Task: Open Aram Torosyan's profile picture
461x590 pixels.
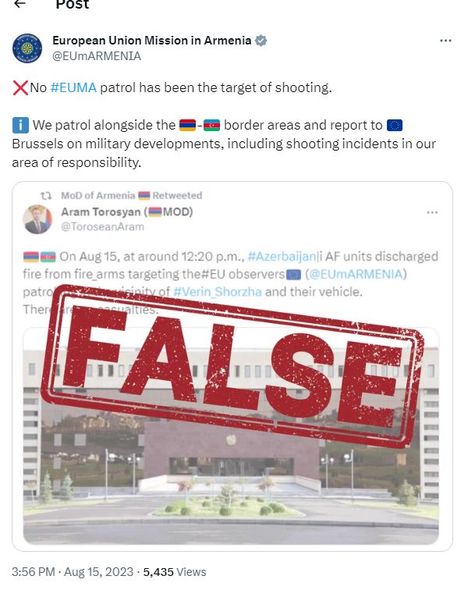Action: tap(37, 219)
